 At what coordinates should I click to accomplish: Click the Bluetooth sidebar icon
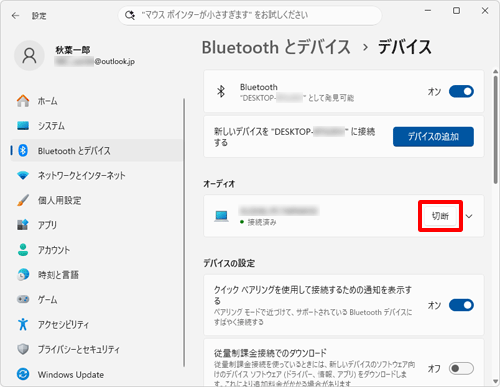[x=23, y=151]
